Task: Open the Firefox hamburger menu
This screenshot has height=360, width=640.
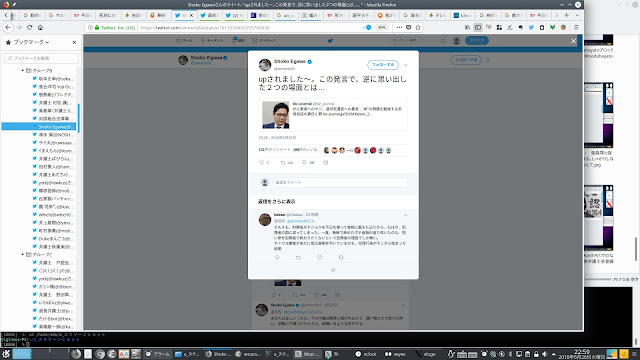Action: [x=576, y=27]
